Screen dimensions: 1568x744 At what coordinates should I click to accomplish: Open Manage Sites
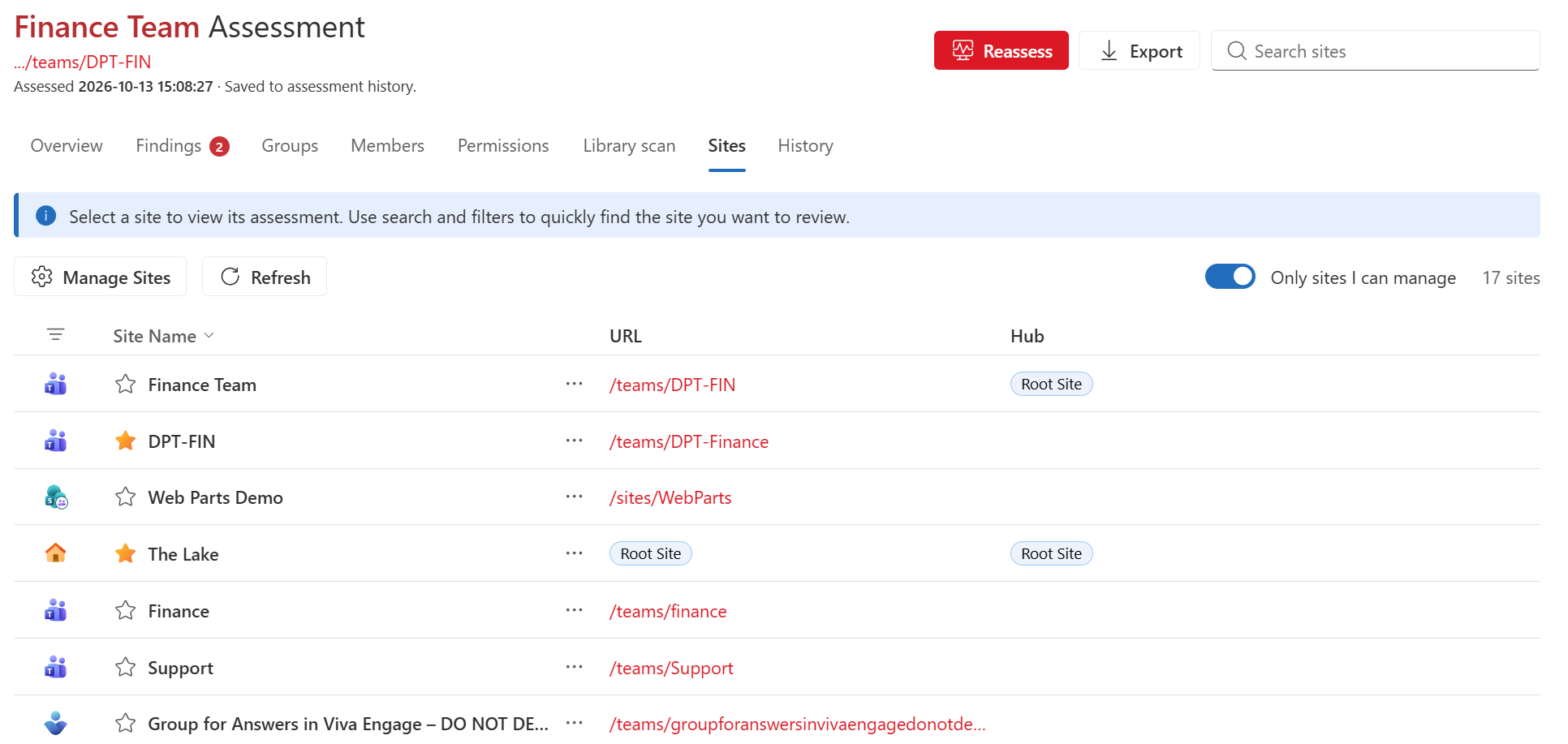pyautogui.click(x=101, y=277)
